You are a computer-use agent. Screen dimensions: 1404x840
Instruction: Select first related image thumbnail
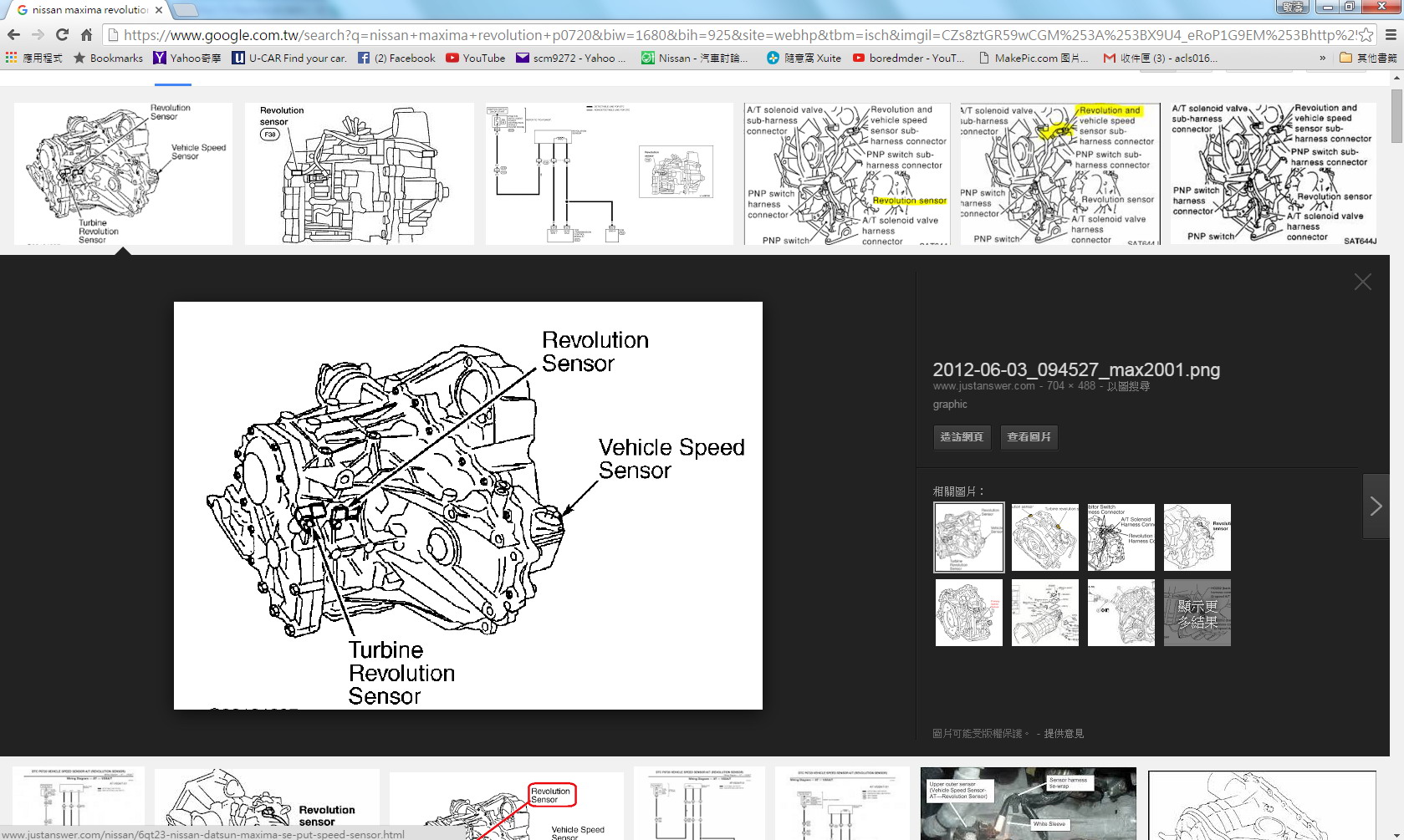tap(969, 537)
